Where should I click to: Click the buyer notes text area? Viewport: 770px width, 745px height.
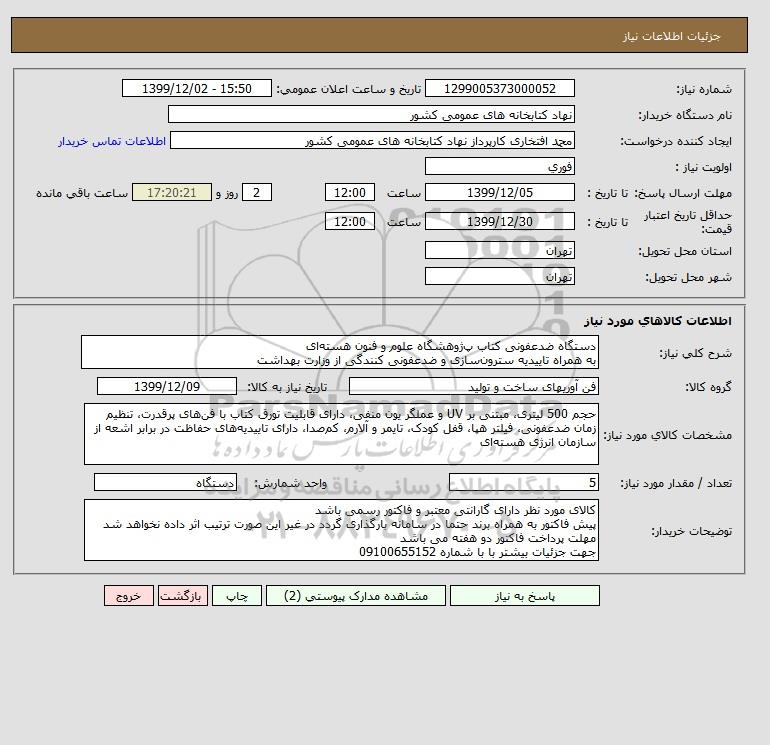point(341,530)
